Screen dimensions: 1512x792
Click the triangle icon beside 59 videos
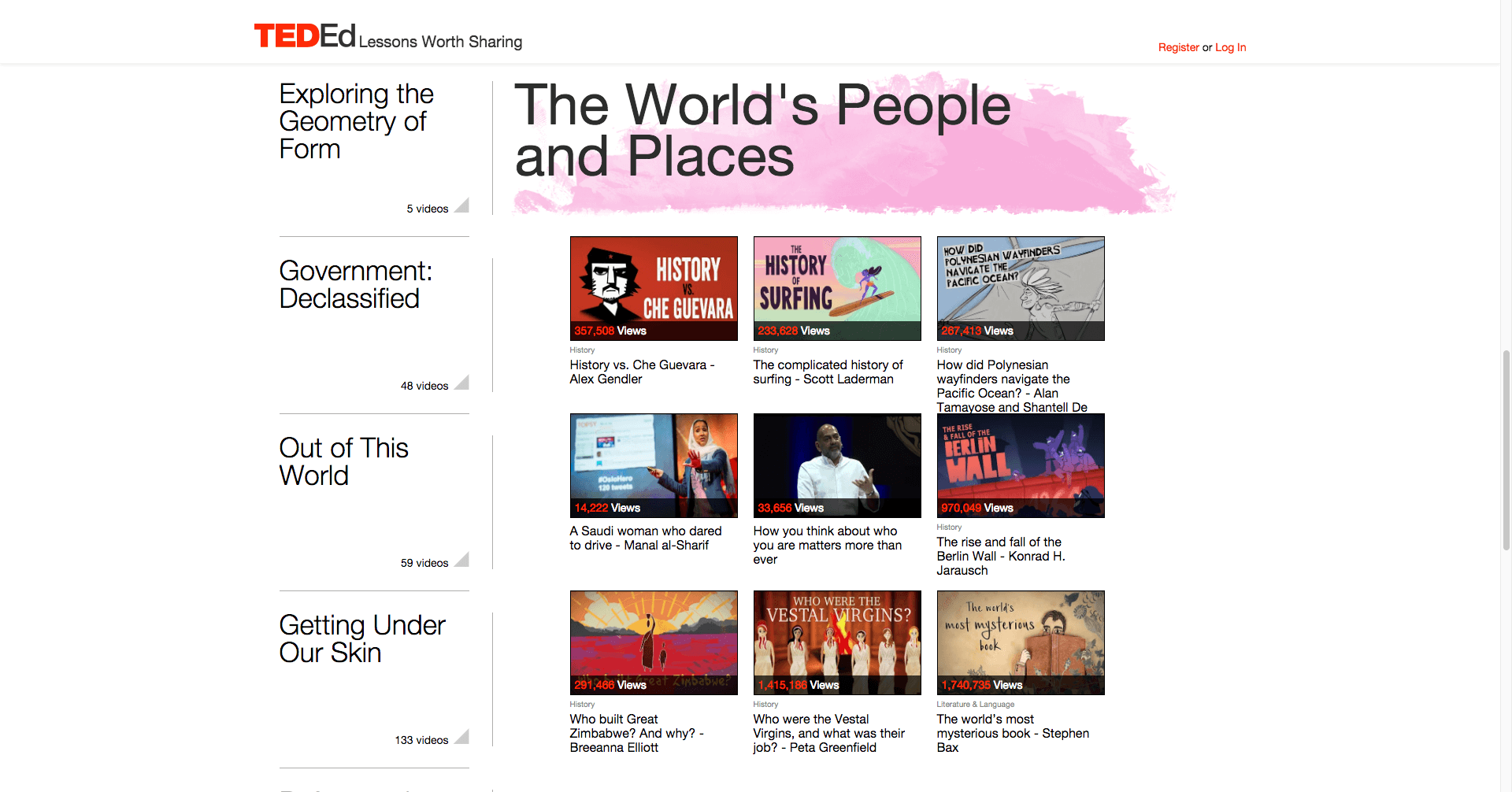pyautogui.click(x=463, y=561)
